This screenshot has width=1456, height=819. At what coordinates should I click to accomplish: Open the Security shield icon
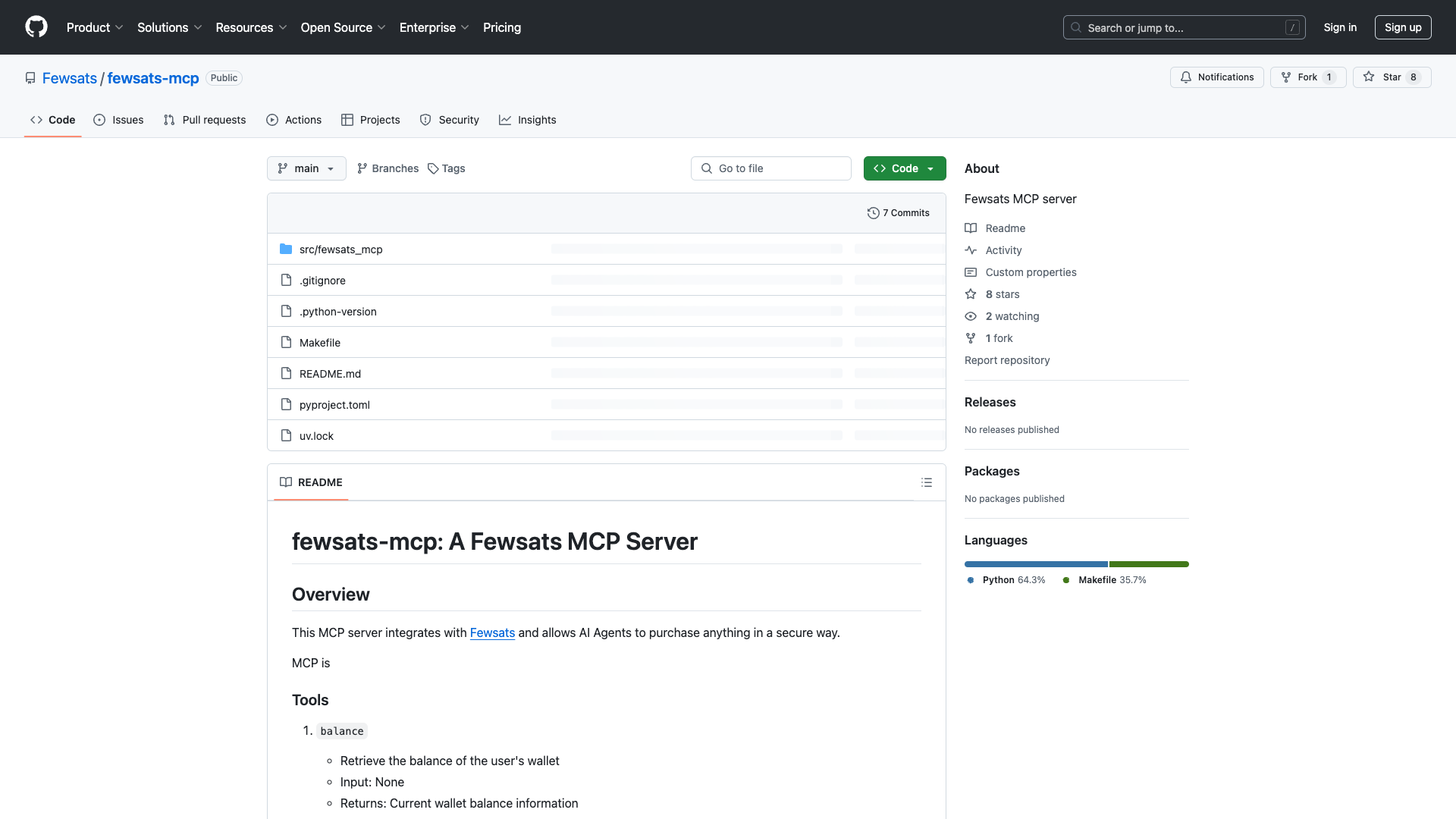(x=425, y=120)
